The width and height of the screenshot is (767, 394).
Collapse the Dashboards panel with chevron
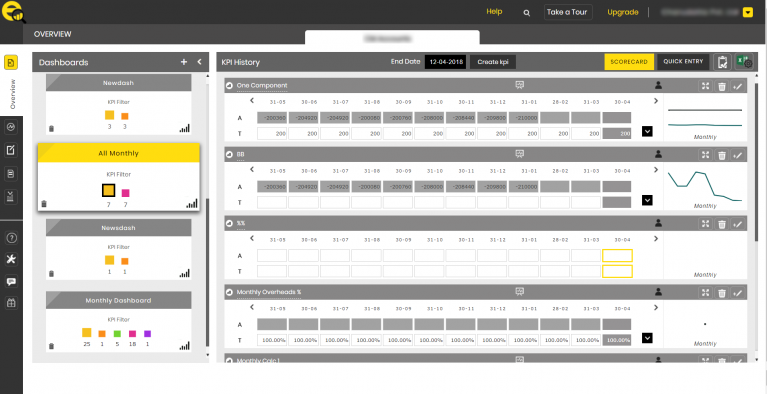[x=199, y=62]
